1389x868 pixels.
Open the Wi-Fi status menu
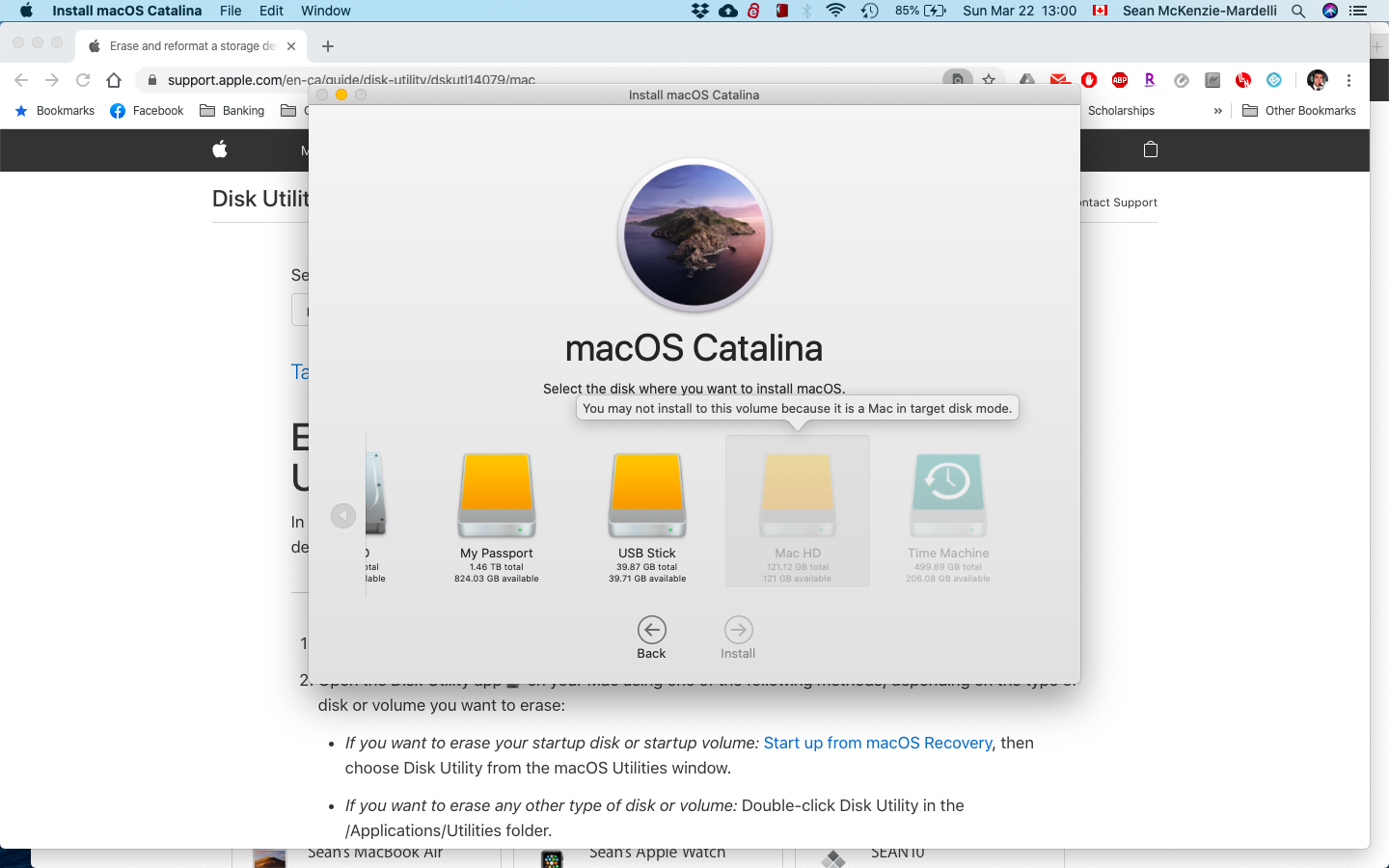tap(836, 11)
